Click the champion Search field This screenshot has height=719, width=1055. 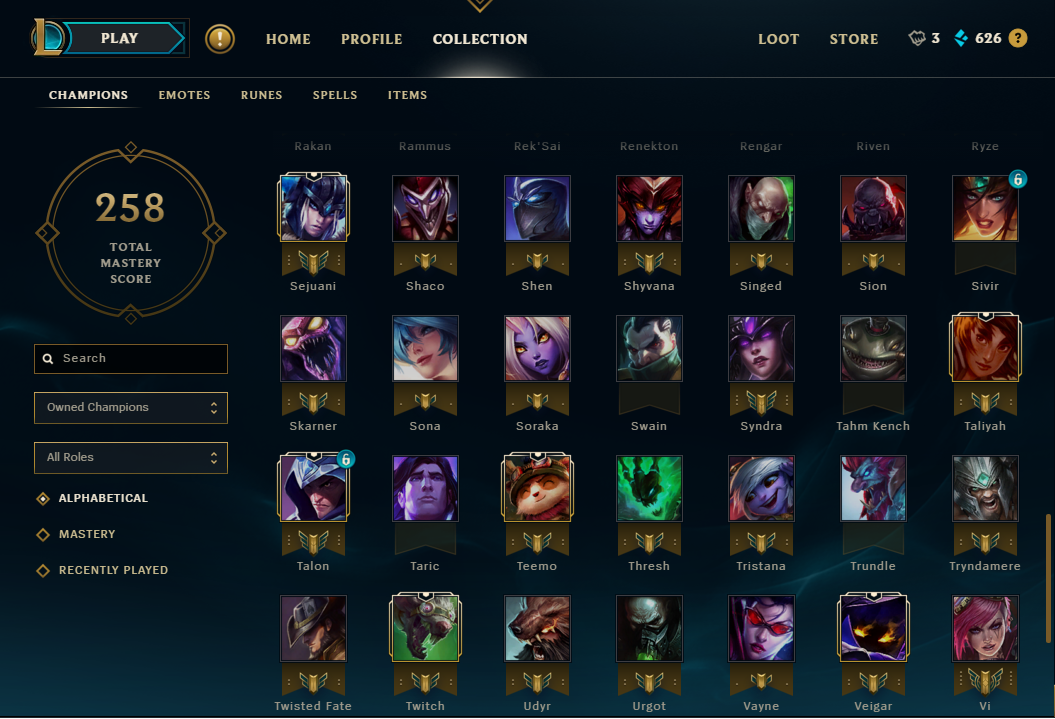pyautogui.click(x=131, y=358)
